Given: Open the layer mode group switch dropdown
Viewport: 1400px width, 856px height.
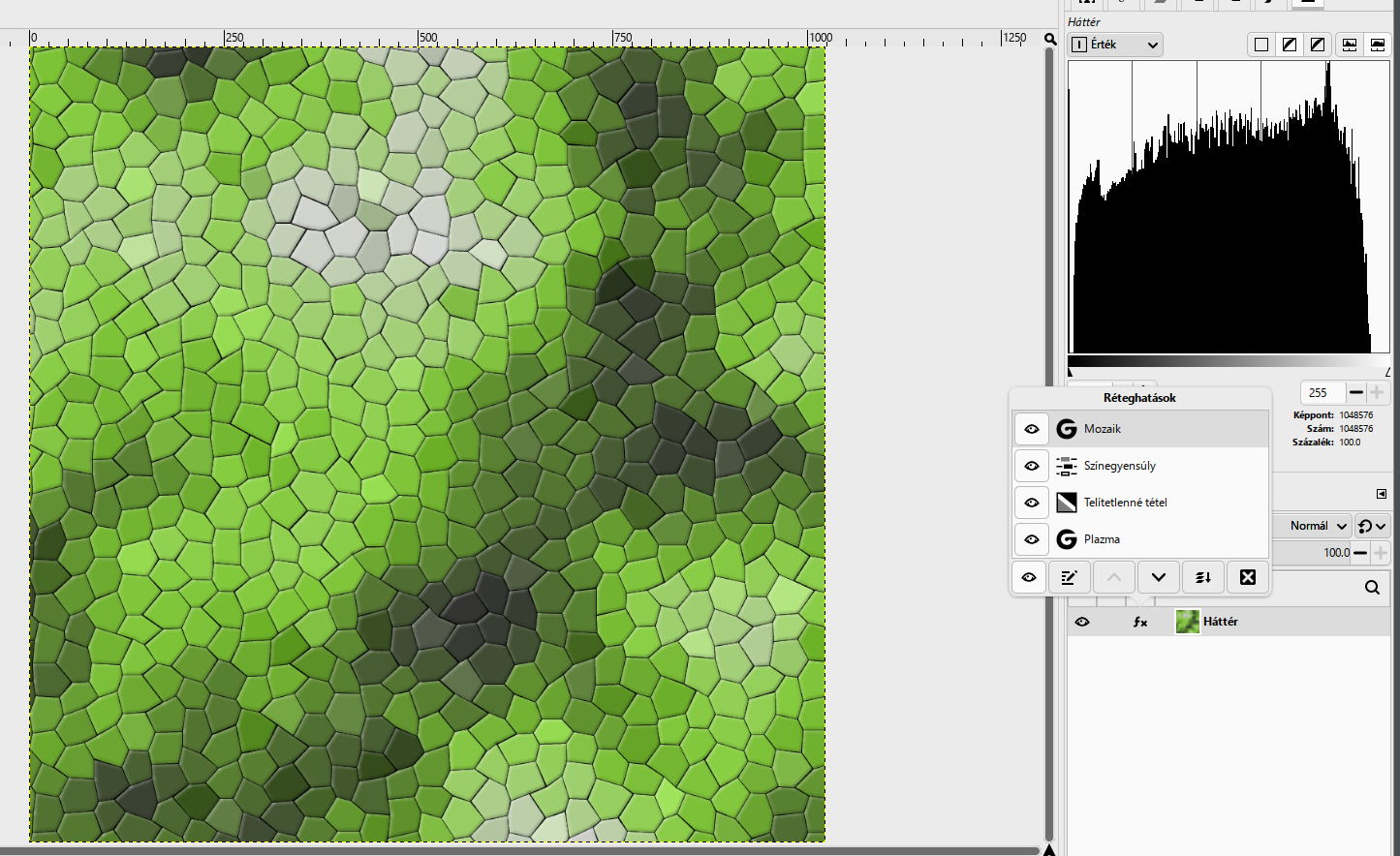Looking at the screenshot, I should click(x=1373, y=526).
